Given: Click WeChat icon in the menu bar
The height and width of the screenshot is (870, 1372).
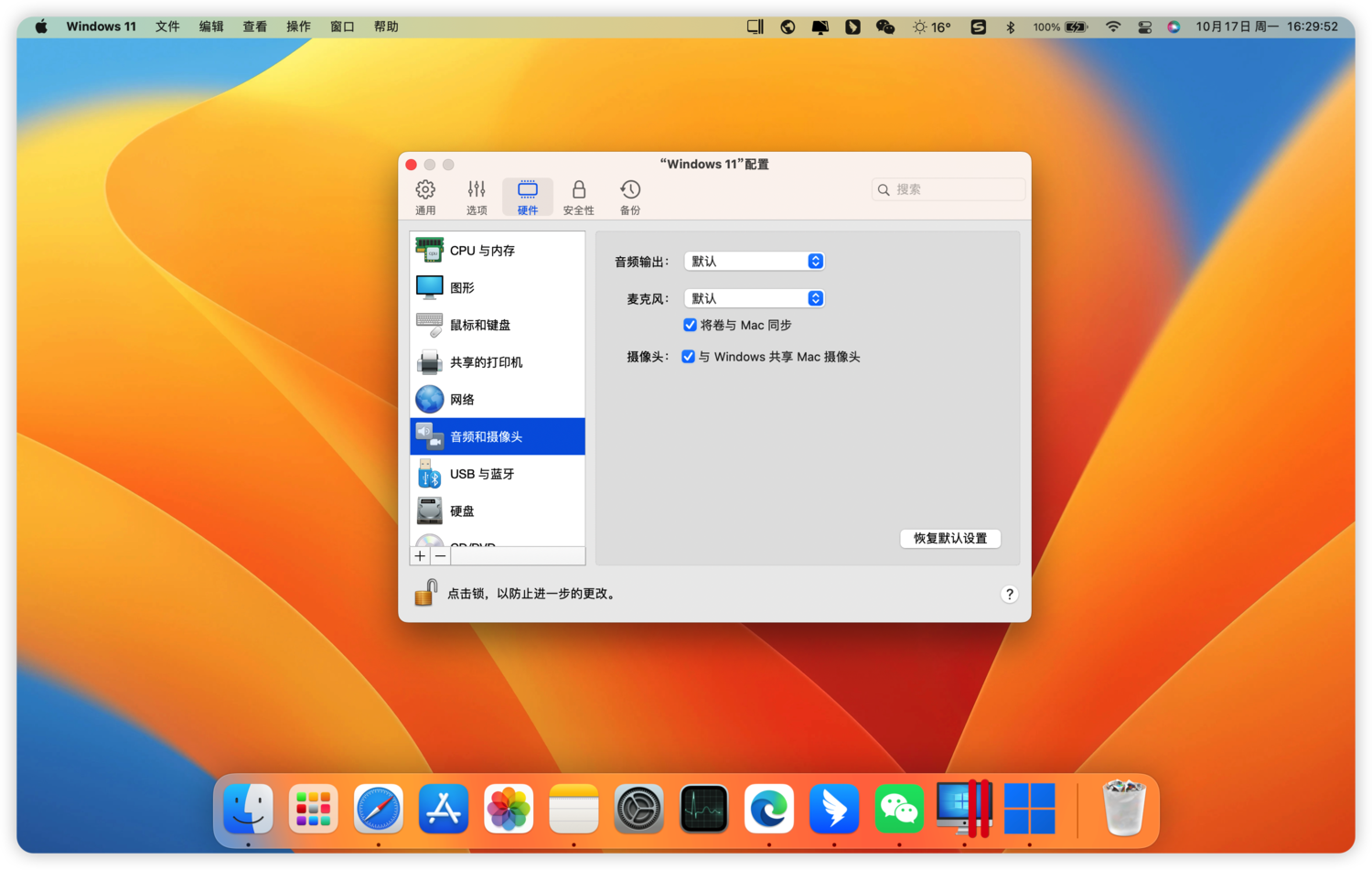Looking at the screenshot, I should point(884,27).
